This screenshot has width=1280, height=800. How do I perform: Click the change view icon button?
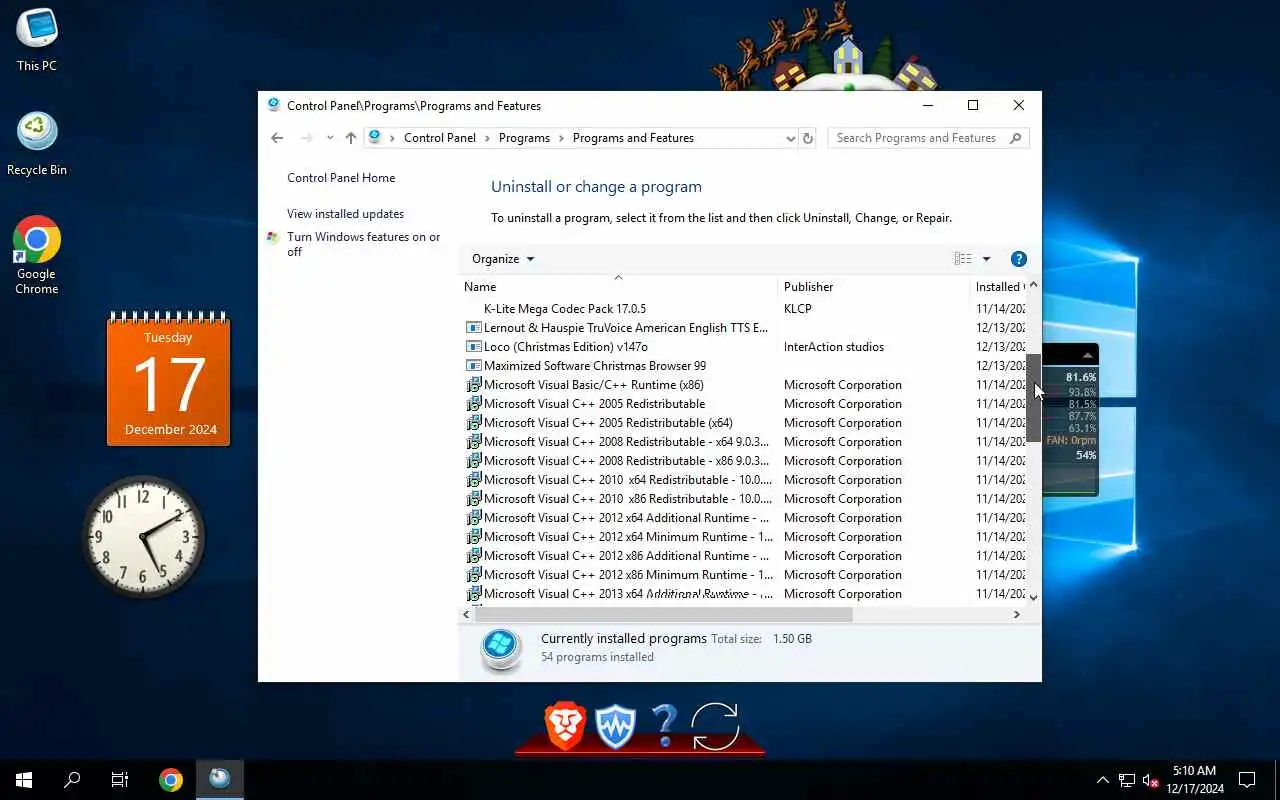(x=963, y=259)
